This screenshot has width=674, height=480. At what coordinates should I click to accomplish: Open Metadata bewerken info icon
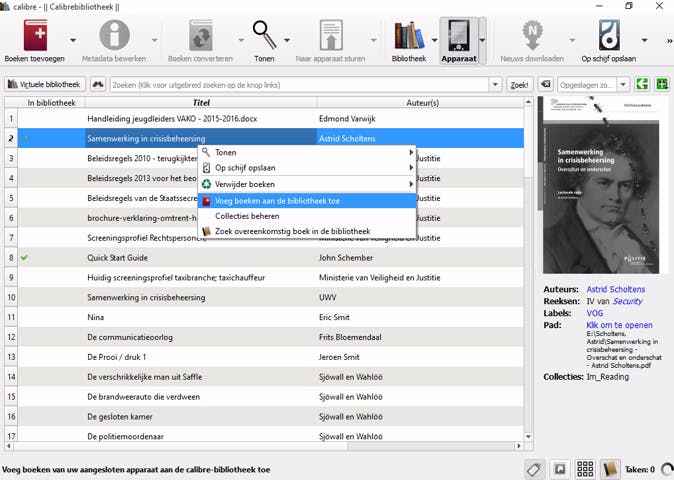[x=114, y=35]
